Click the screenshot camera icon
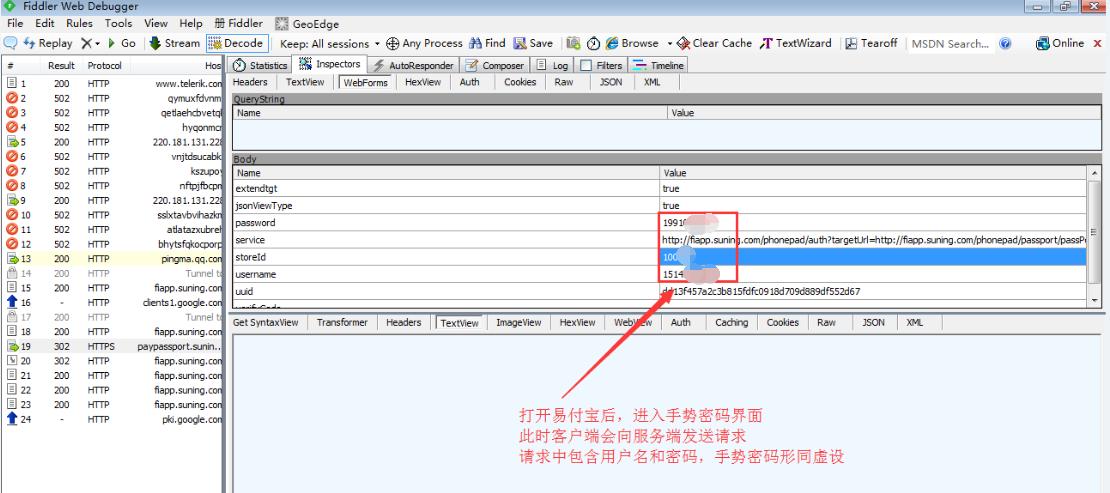This screenshot has width=1110, height=493. [573, 43]
